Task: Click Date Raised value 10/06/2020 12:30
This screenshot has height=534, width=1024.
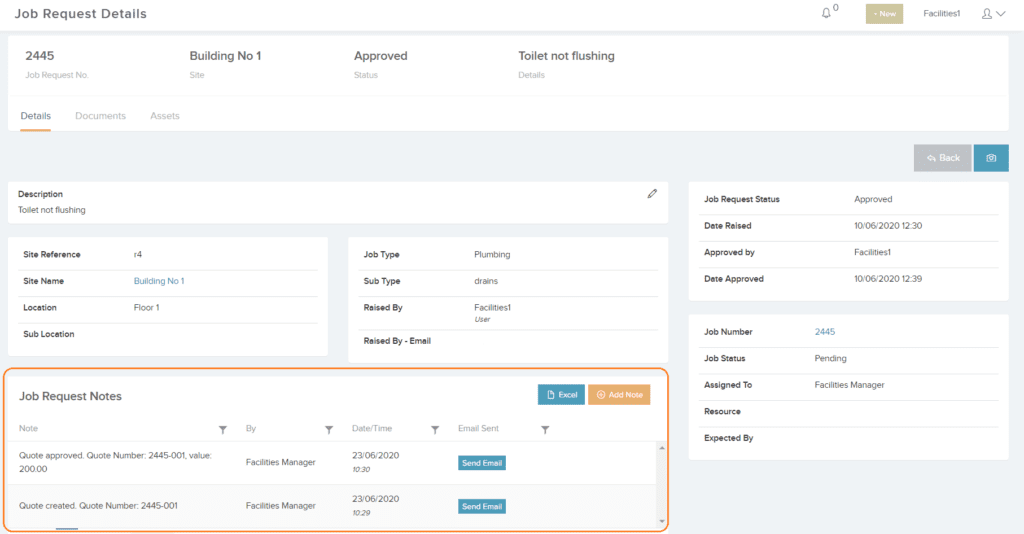Action: click(x=888, y=226)
